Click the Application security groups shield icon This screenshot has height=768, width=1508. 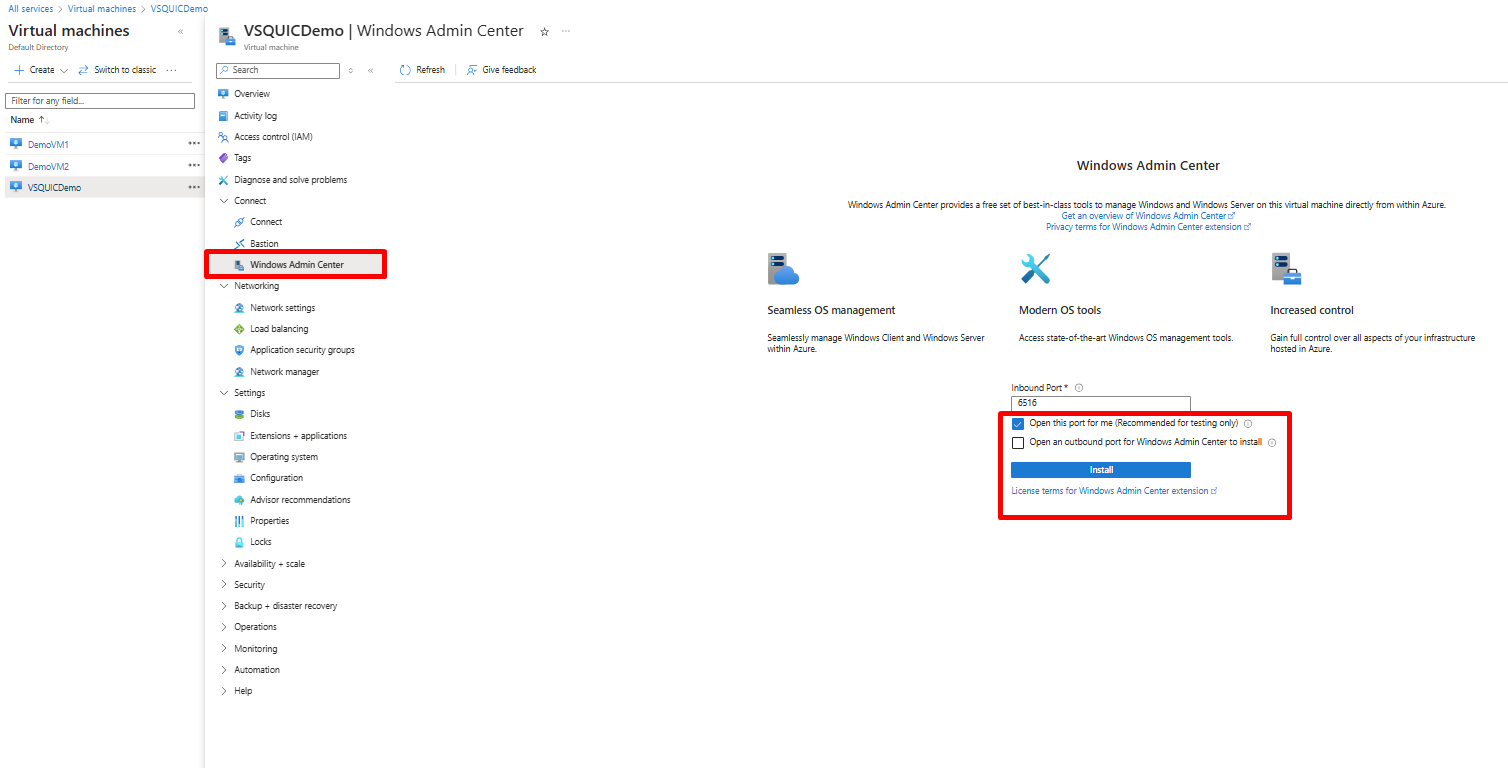[239, 350]
